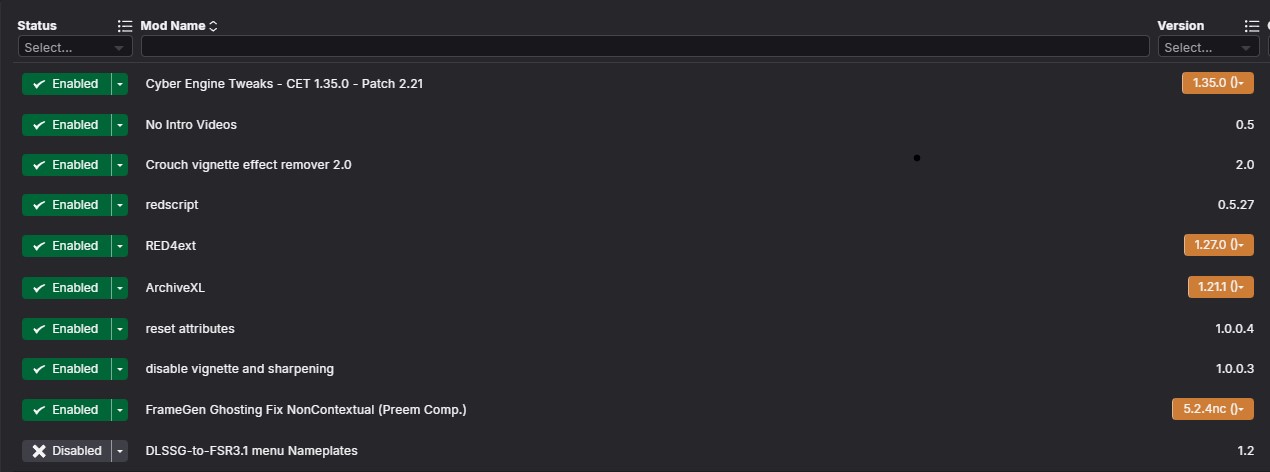The image size is (1270, 472).
Task: Open status arrow for Crouch vignette effect remover
Action: coord(120,165)
